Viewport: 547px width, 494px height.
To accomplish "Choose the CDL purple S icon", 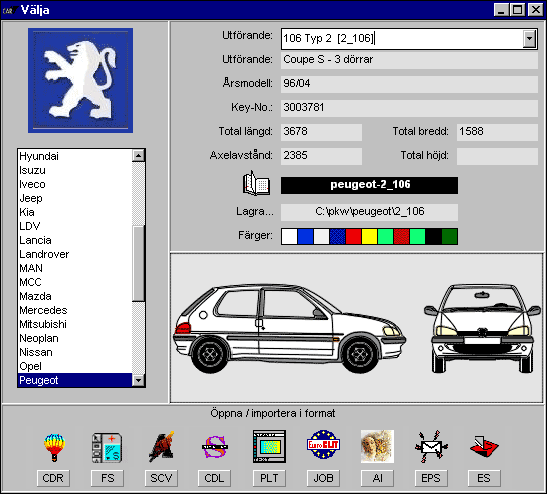I will (x=215, y=447).
